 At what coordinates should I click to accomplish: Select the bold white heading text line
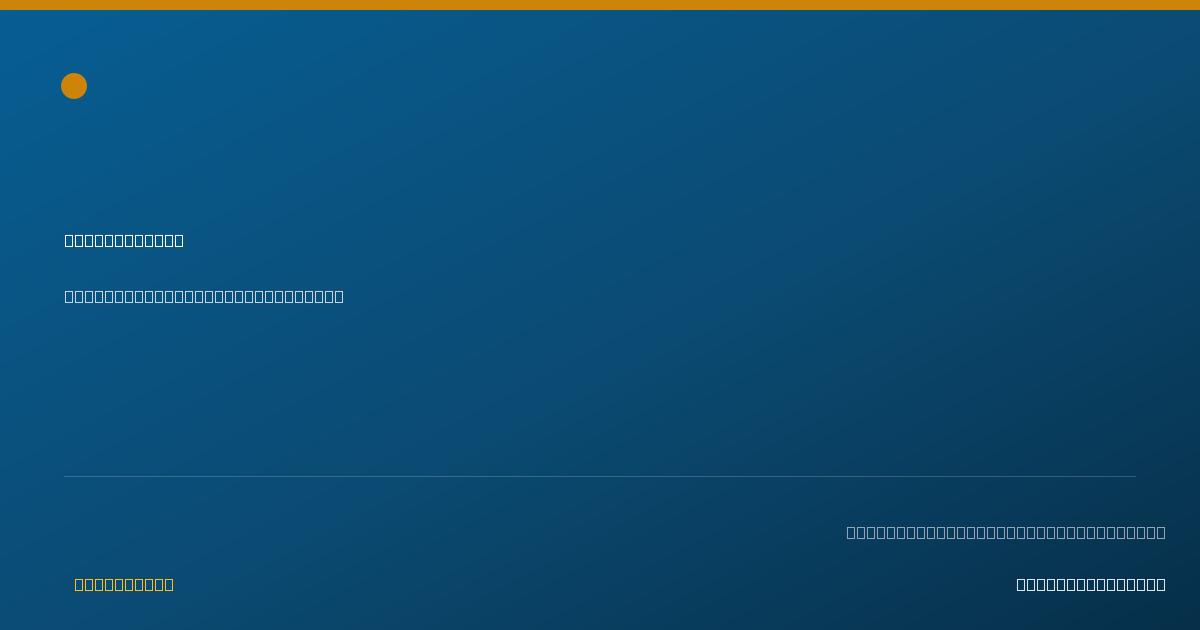pos(124,240)
